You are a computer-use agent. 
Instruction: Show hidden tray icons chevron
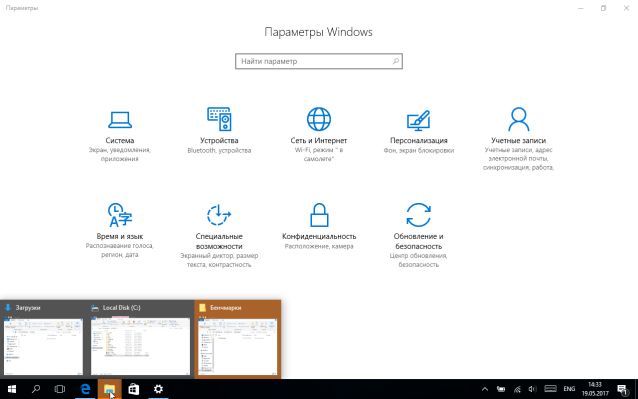485,389
